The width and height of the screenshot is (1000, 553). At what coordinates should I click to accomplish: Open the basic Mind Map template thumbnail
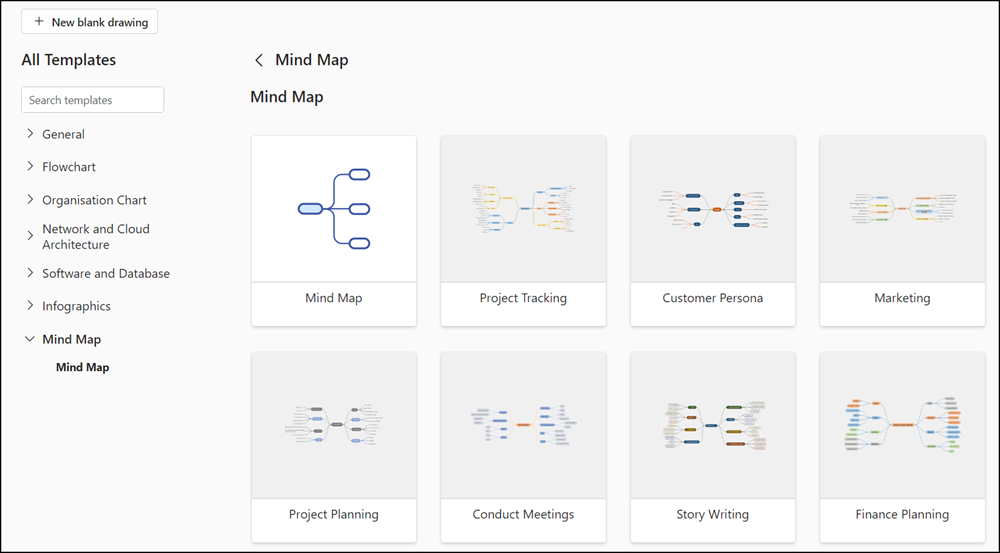click(x=334, y=209)
